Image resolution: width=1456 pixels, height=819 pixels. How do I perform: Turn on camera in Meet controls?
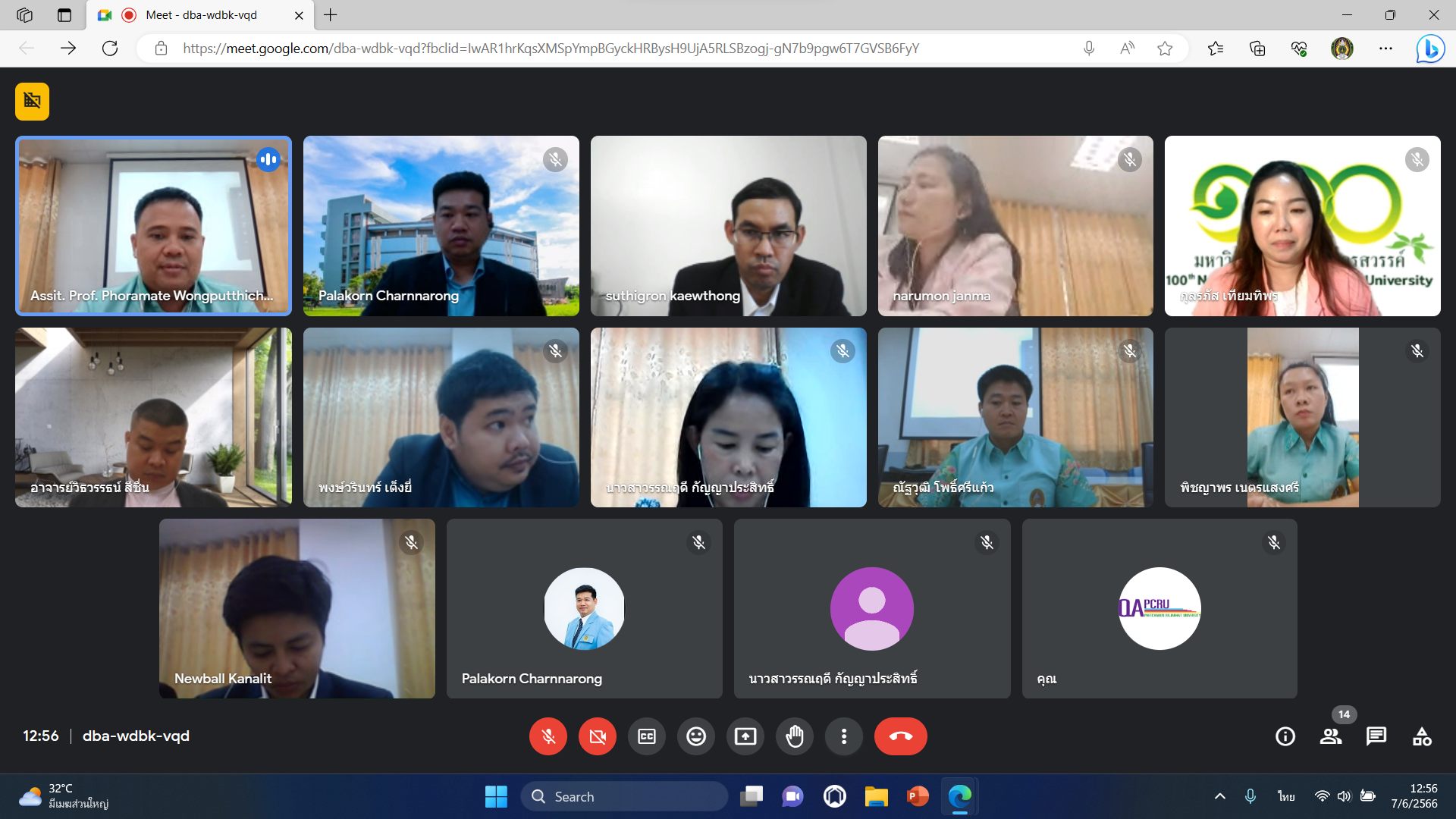597,736
